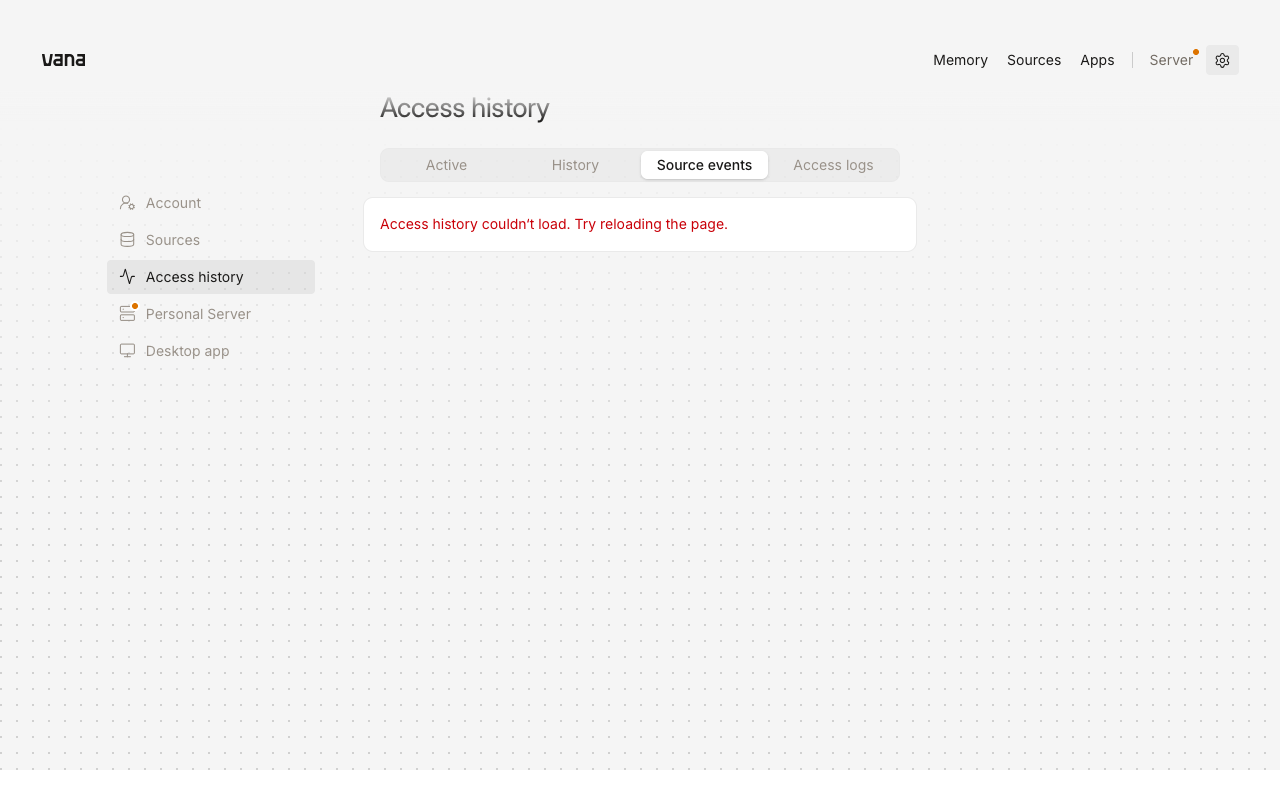Image resolution: width=1280 pixels, height=800 pixels.
Task: Click the Account person icon in sidebar
Action: [127, 203]
